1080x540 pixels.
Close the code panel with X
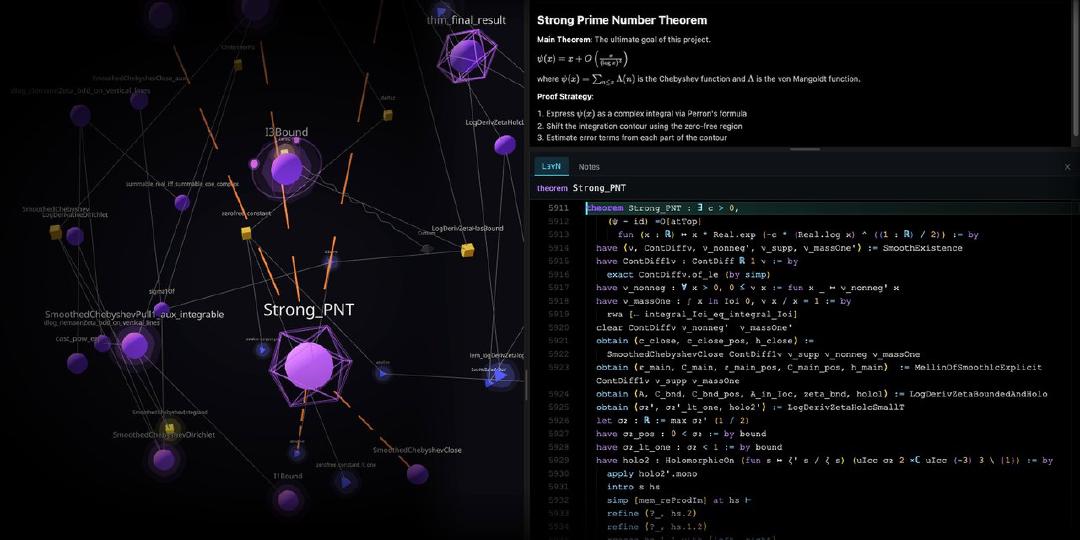click(x=1067, y=167)
